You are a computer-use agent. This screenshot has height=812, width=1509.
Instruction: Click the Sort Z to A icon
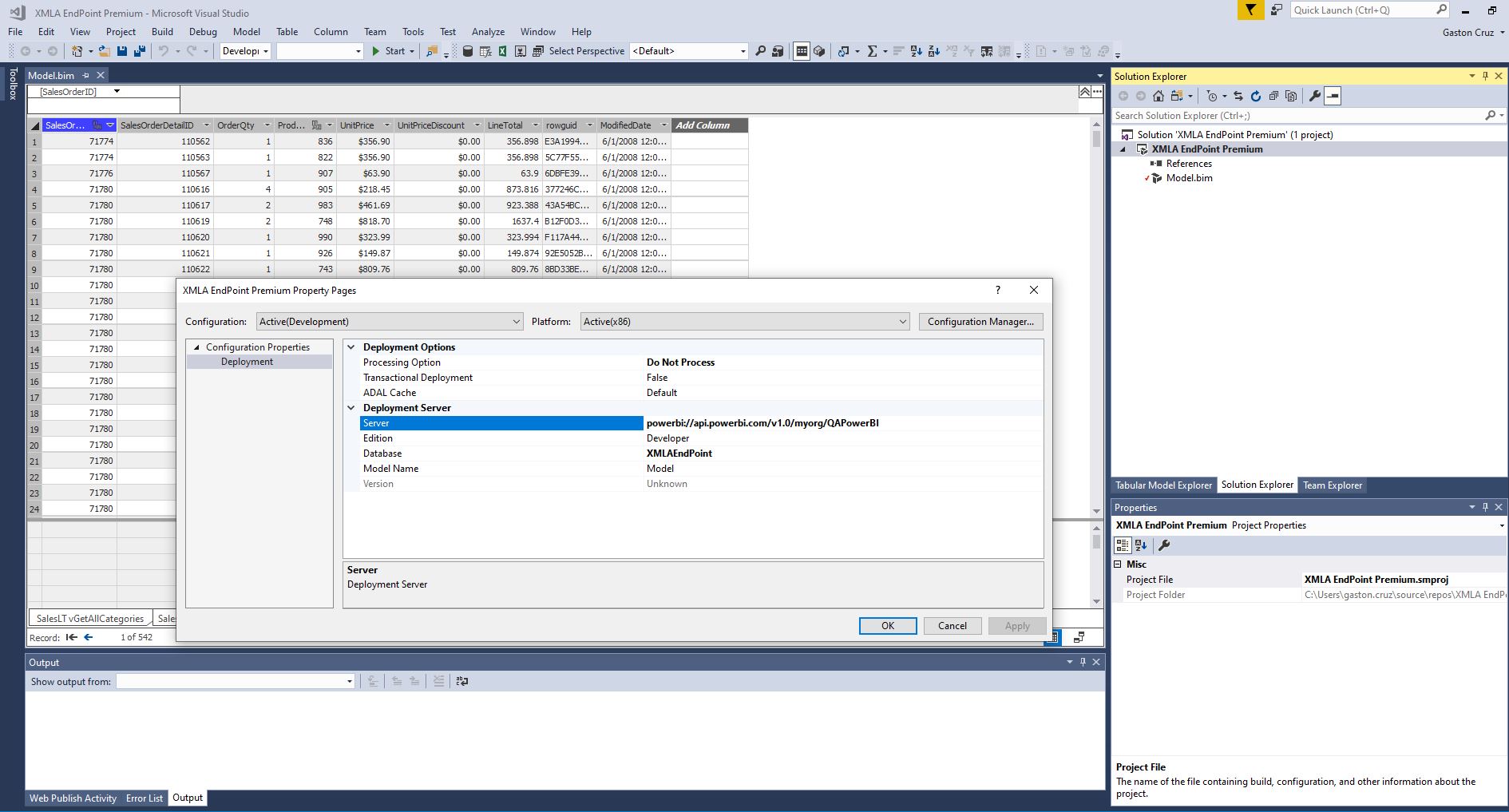(933, 51)
